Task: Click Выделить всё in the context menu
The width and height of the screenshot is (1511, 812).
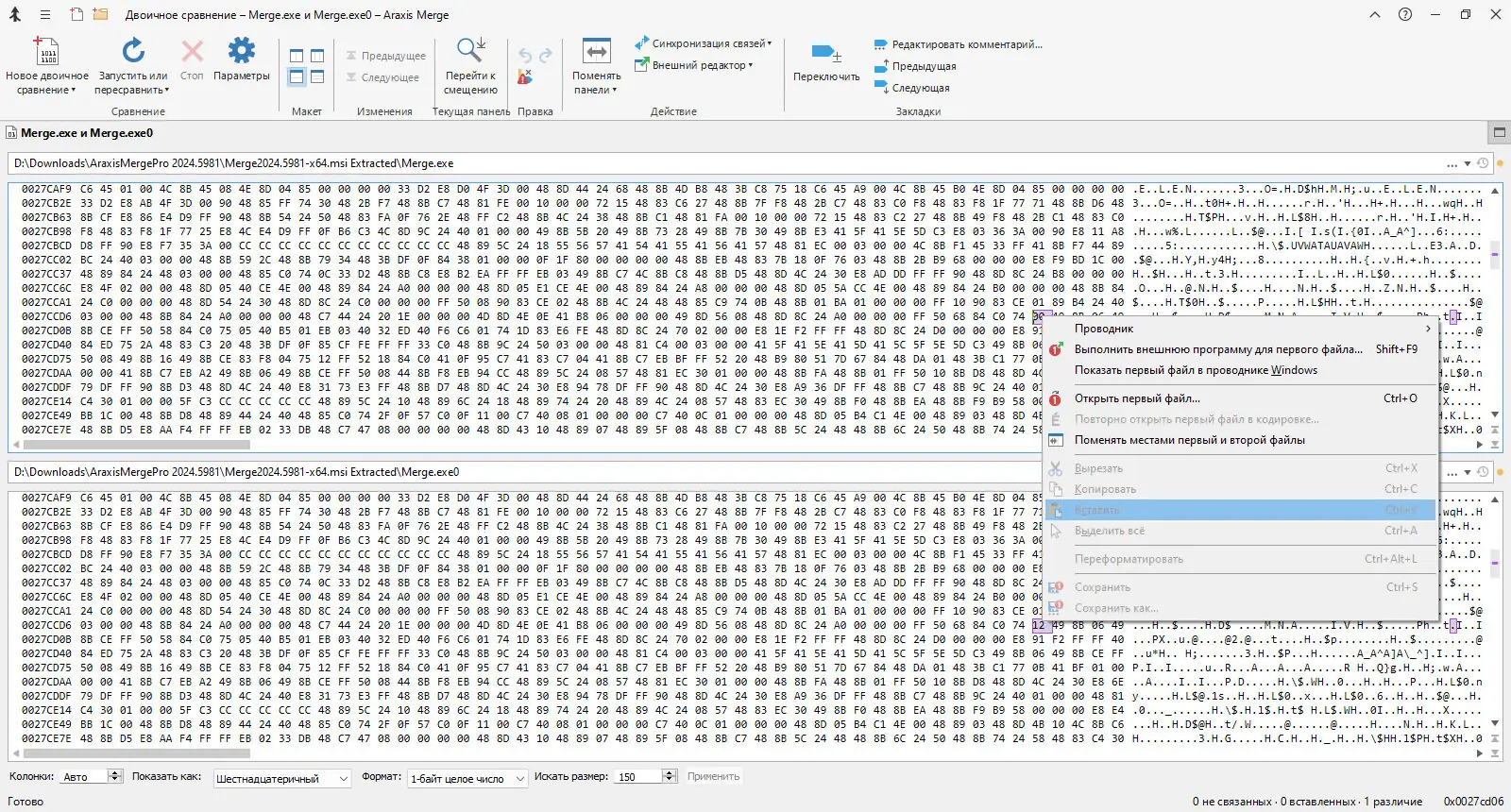Action: point(1241,531)
